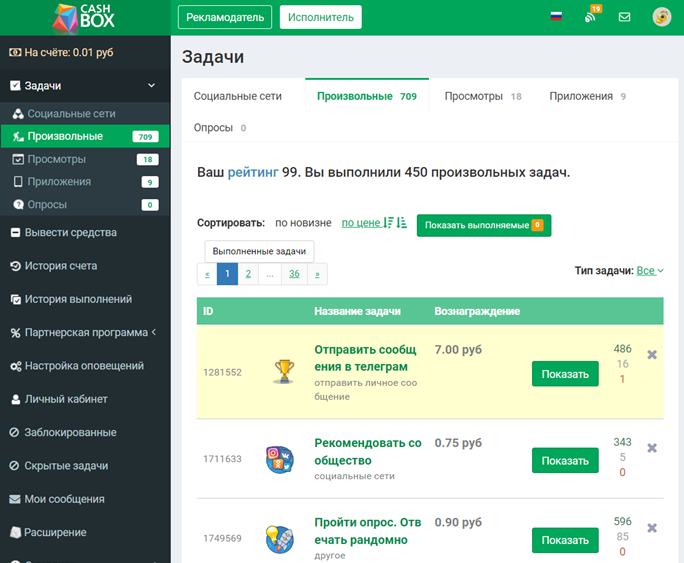Hide task 1711633 with the X icon
This screenshot has height=563, width=684.
652,448
